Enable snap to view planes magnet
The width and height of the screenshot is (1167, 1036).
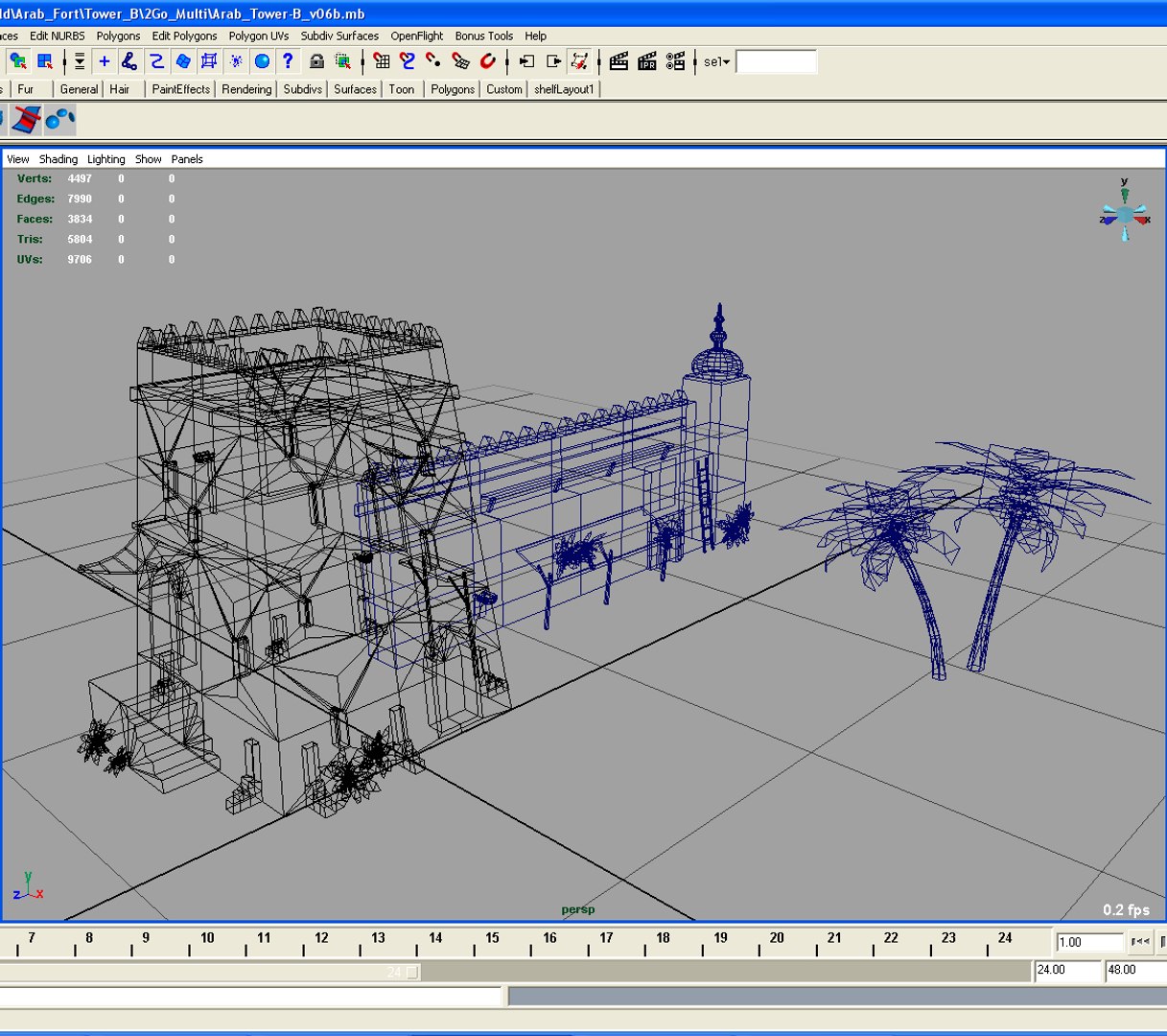pyautogui.click(x=460, y=61)
